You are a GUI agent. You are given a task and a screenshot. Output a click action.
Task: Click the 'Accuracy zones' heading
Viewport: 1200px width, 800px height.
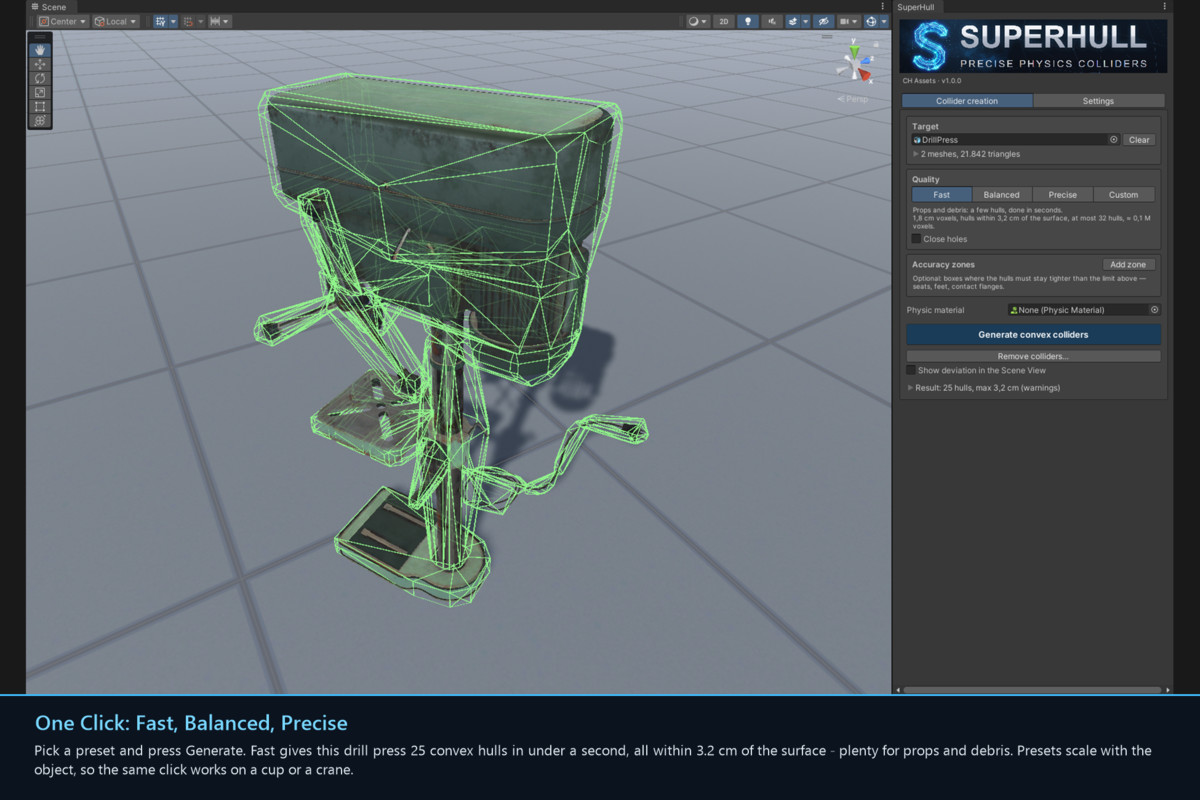pyautogui.click(x=943, y=265)
